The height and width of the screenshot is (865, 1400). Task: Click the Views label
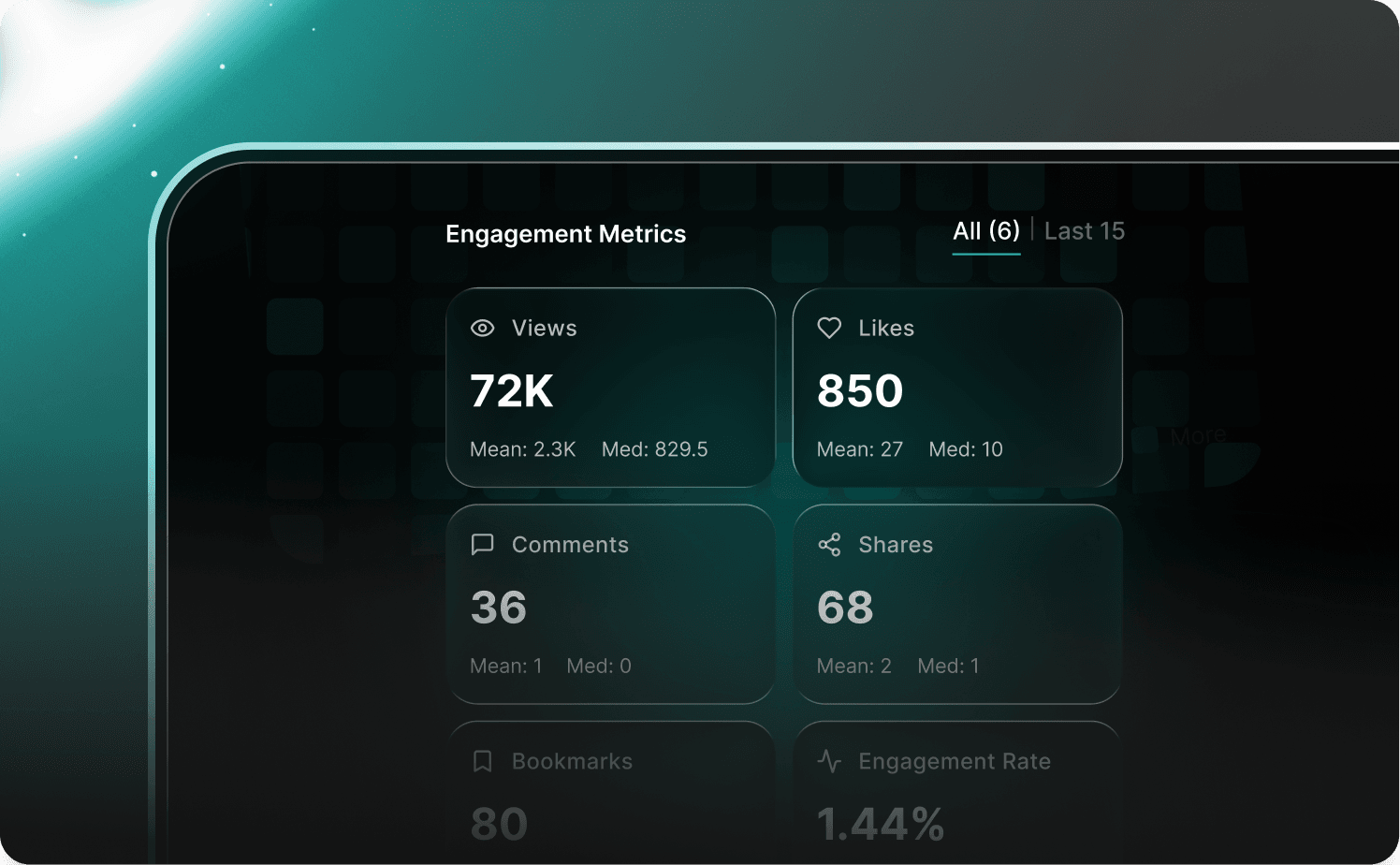click(545, 329)
